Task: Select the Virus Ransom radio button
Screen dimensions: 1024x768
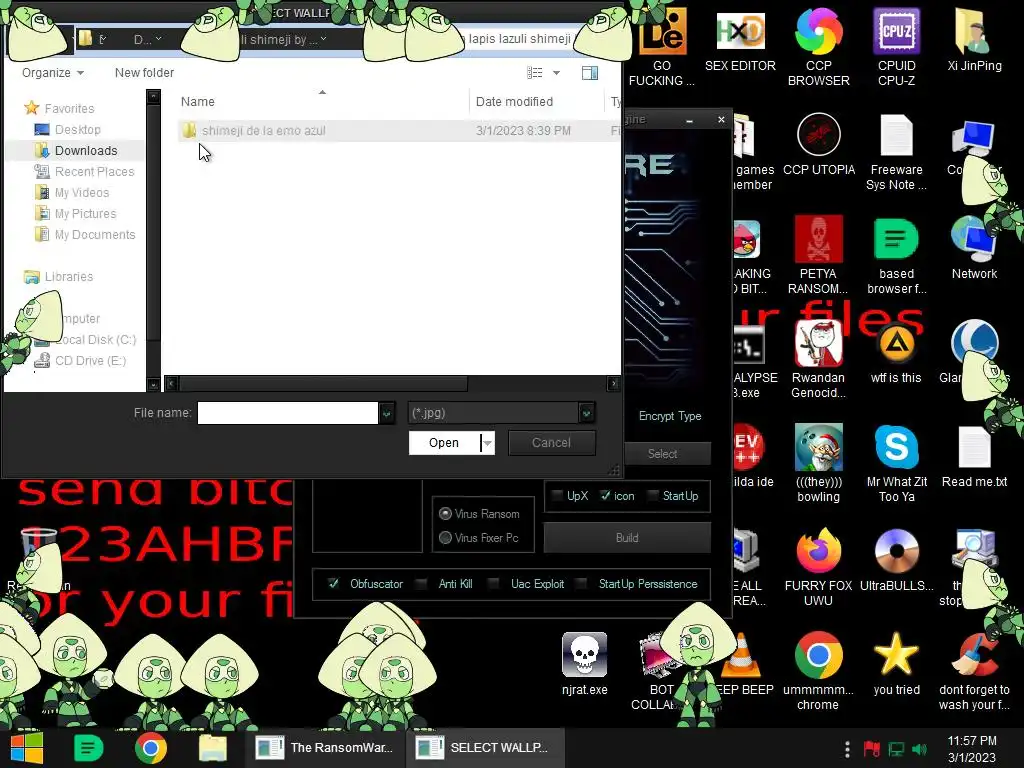Action: tap(445, 514)
